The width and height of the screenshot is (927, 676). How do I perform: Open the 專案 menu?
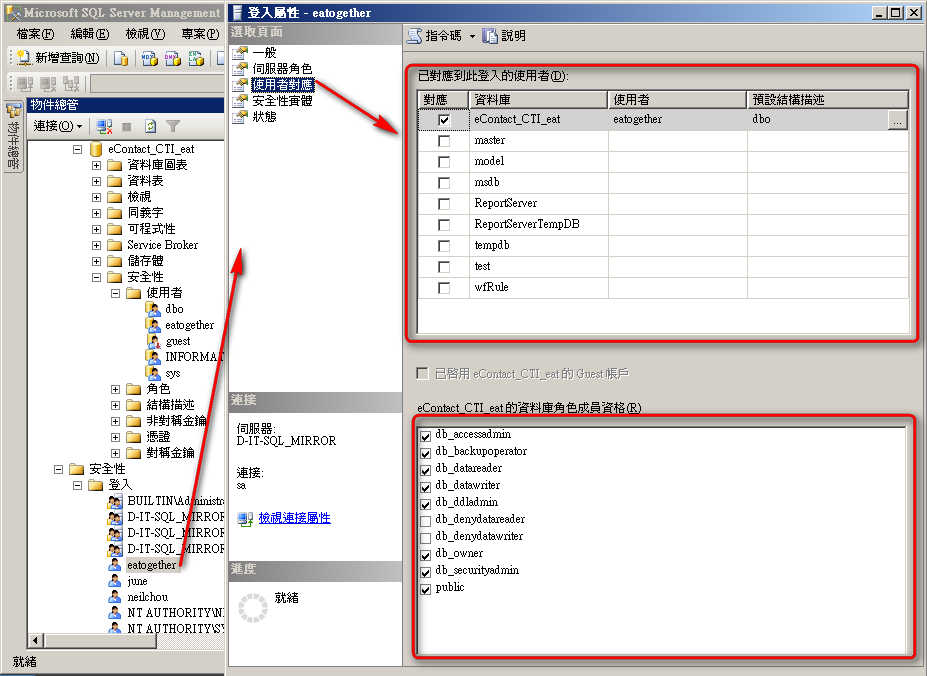tap(200, 34)
